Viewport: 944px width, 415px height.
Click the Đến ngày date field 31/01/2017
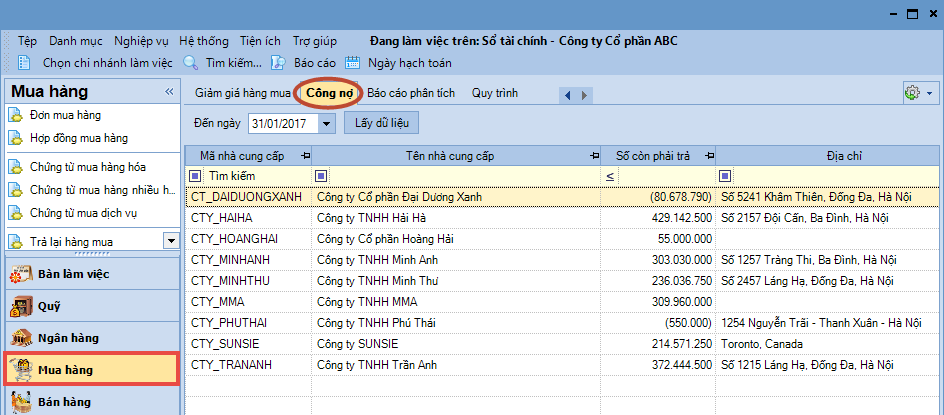pyautogui.click(x=284, y=124)
